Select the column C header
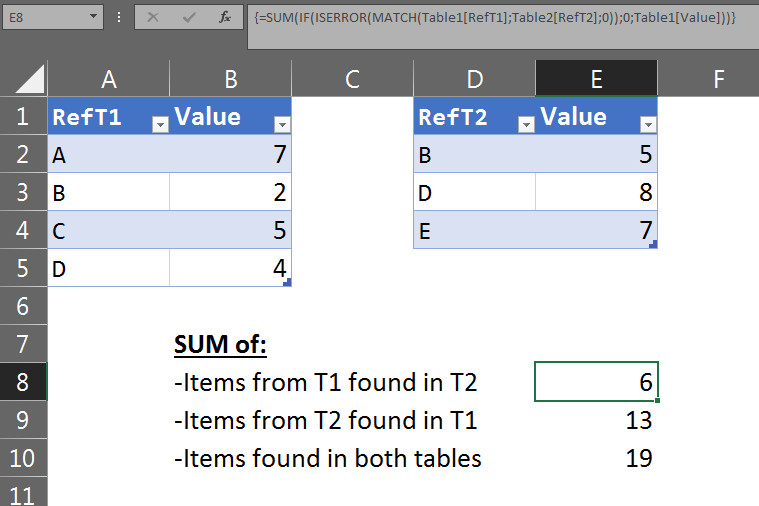Screen dimensions: 759x506 (352, 79)
